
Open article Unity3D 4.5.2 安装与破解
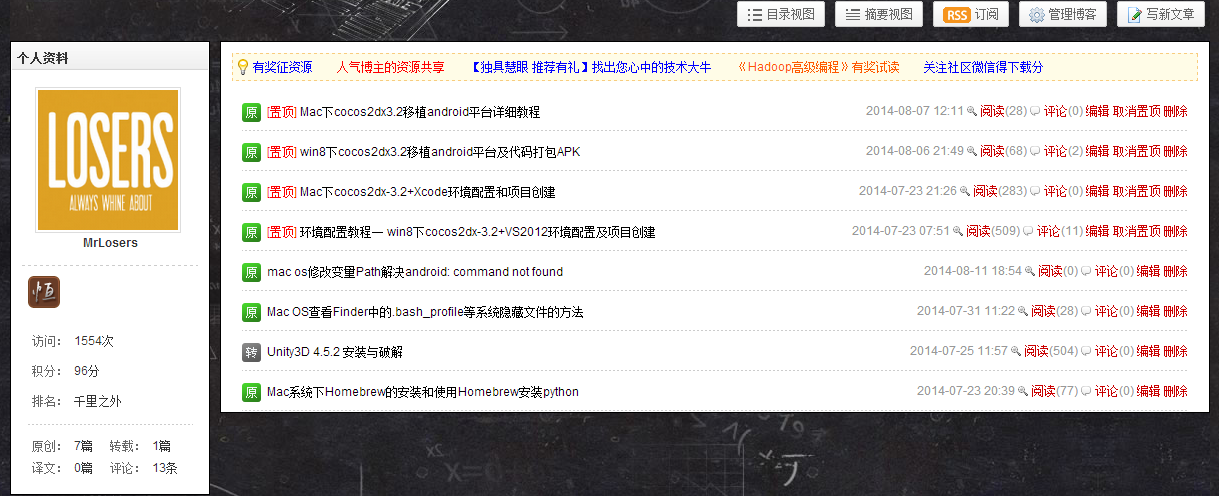pyautogui.click(x=335, y=352)
